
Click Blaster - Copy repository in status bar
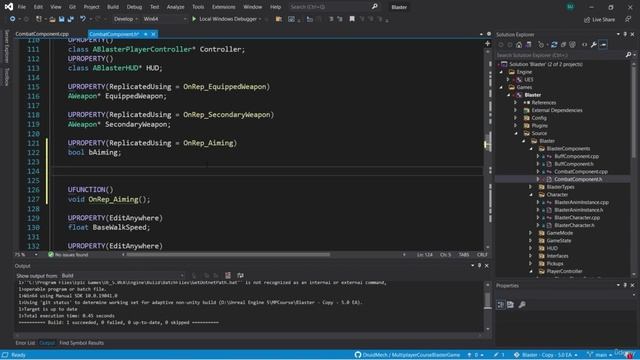pyautogui.click(x=546, y=355)
